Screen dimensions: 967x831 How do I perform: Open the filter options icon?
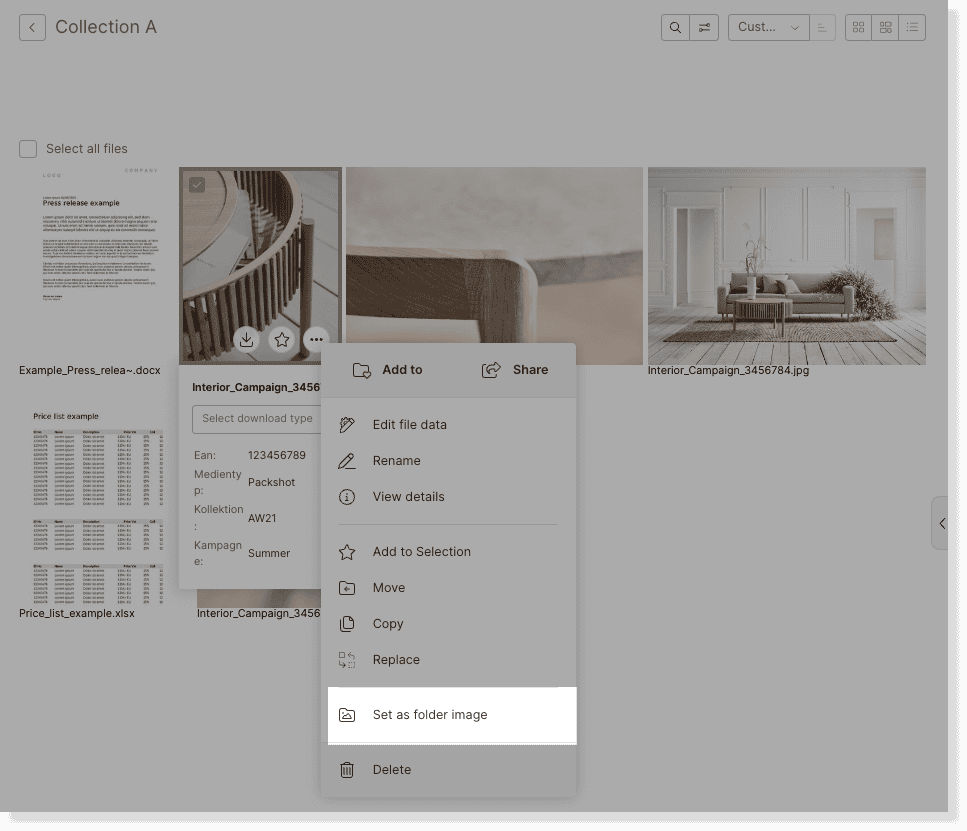pyautogui.click(x=704, y=27)
